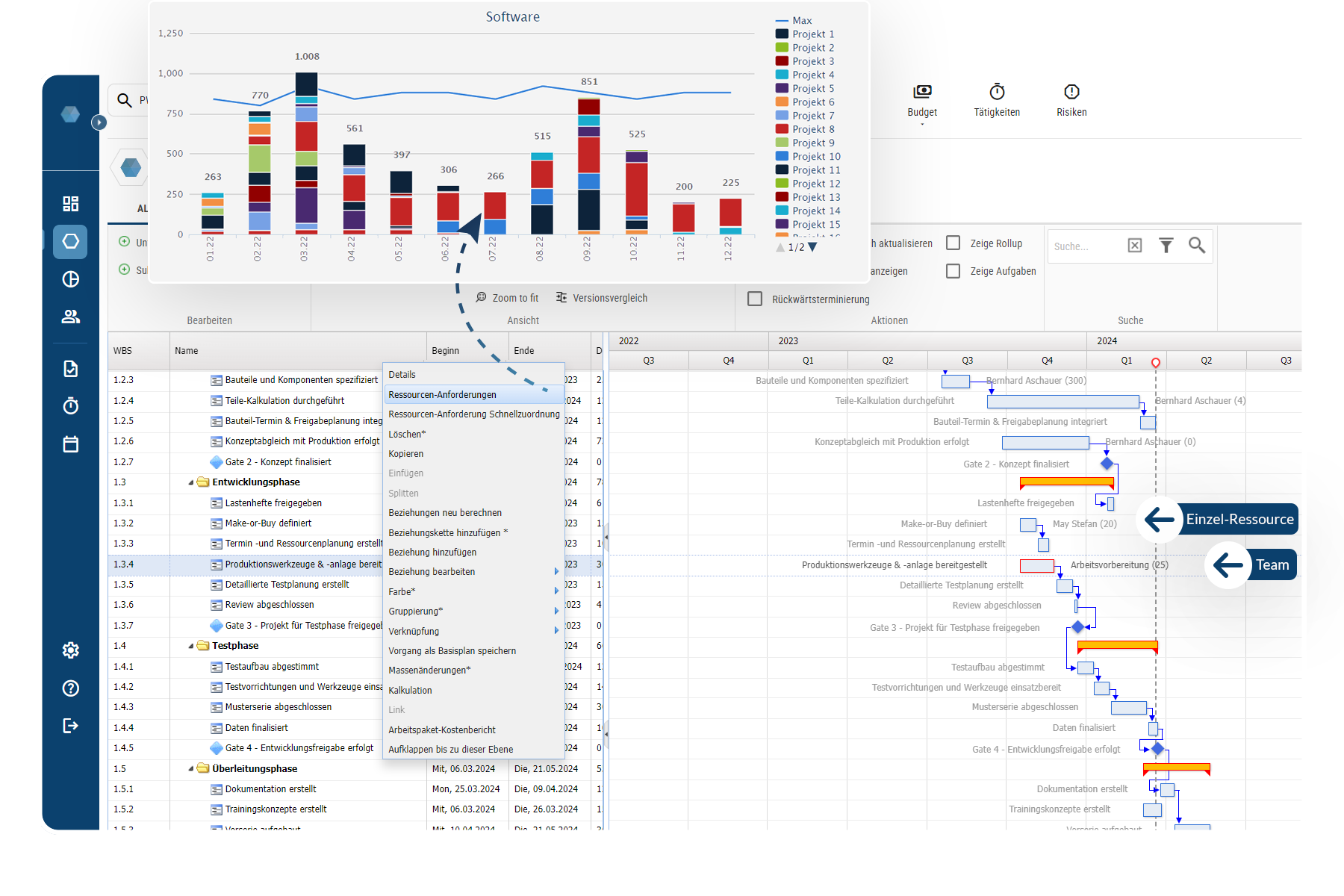1344x896 pixels.
Task: Click the logout icon in sidebar
Action: click(x=71, y=726)
